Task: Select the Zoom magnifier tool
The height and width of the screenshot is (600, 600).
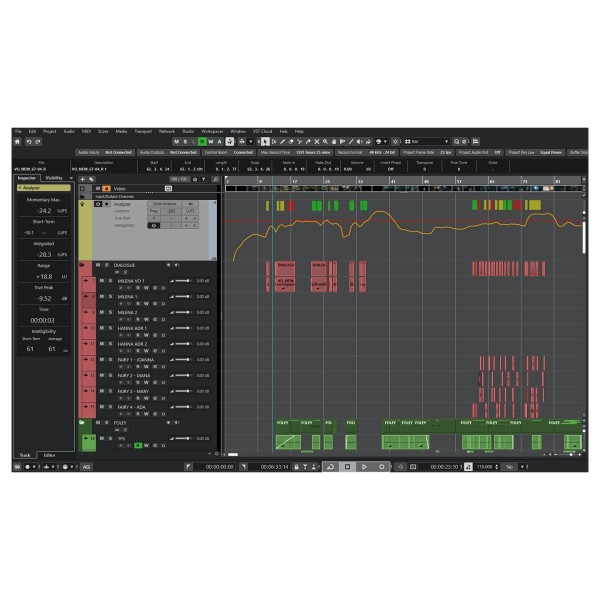Action: coord(325,142)
